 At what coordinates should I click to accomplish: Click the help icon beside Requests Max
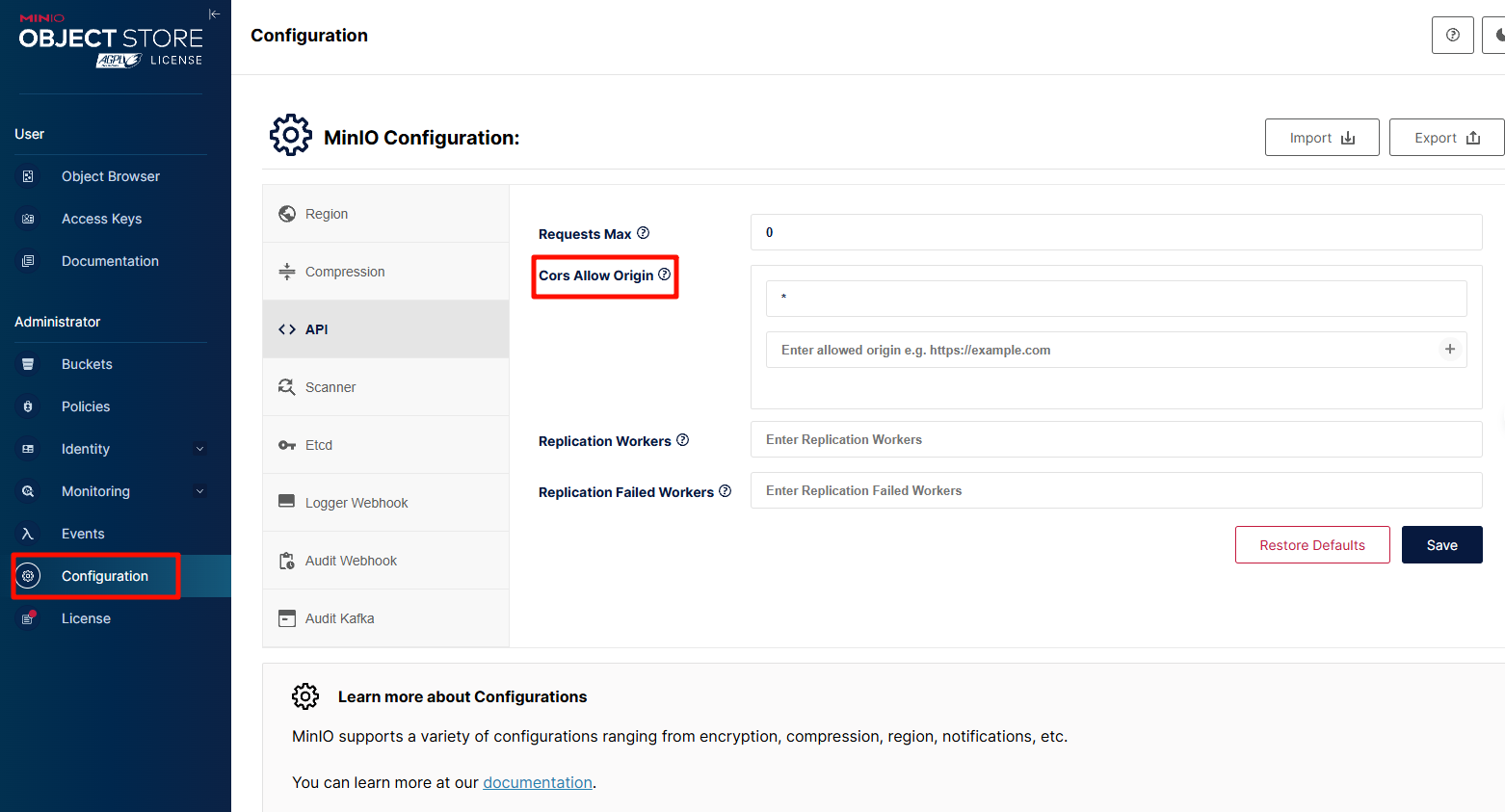click(643, 233)
